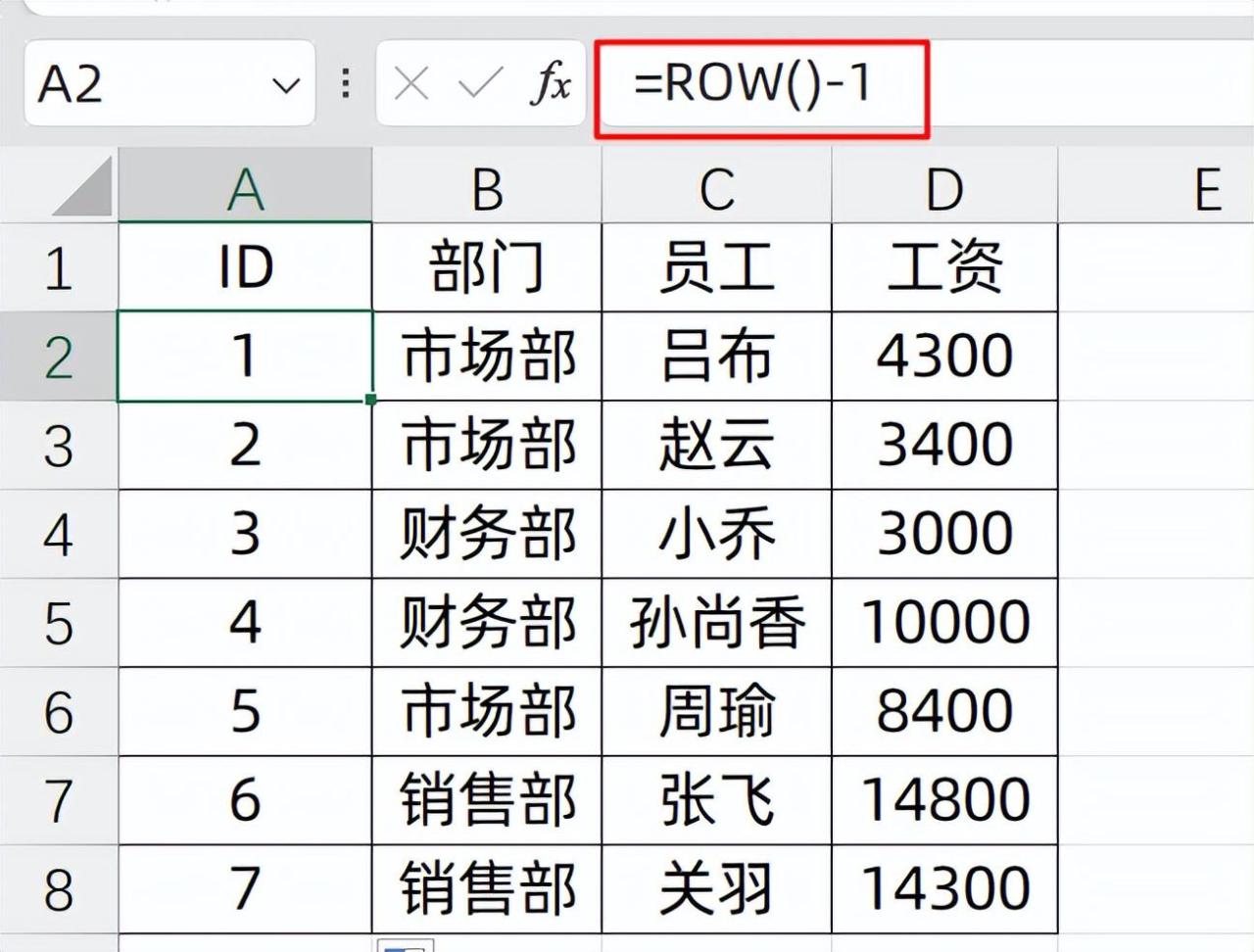1254x952 pixels.
Task: Select the cell containing 赵云
Action: click(716, 445)
